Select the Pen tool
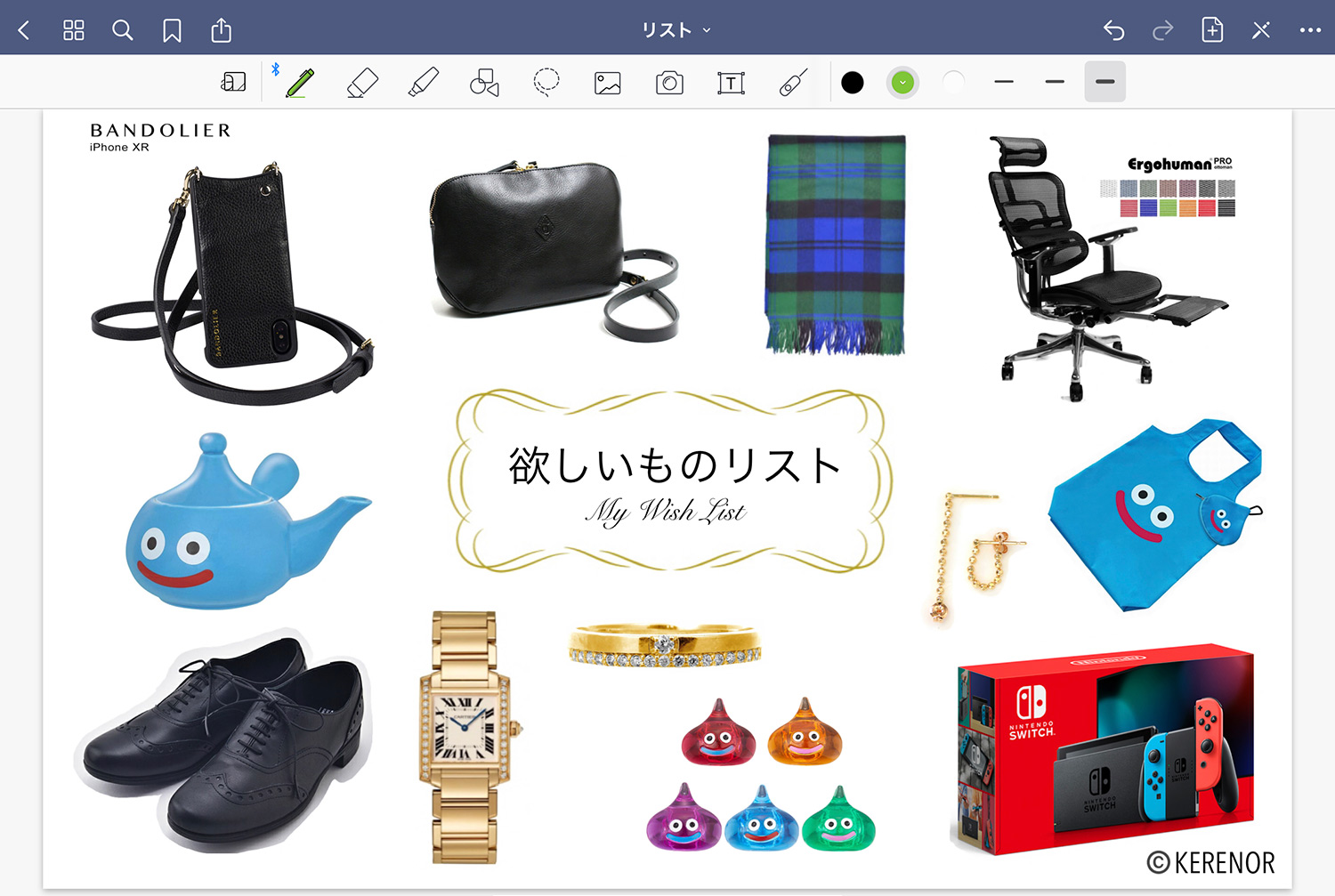 point(300,83)
